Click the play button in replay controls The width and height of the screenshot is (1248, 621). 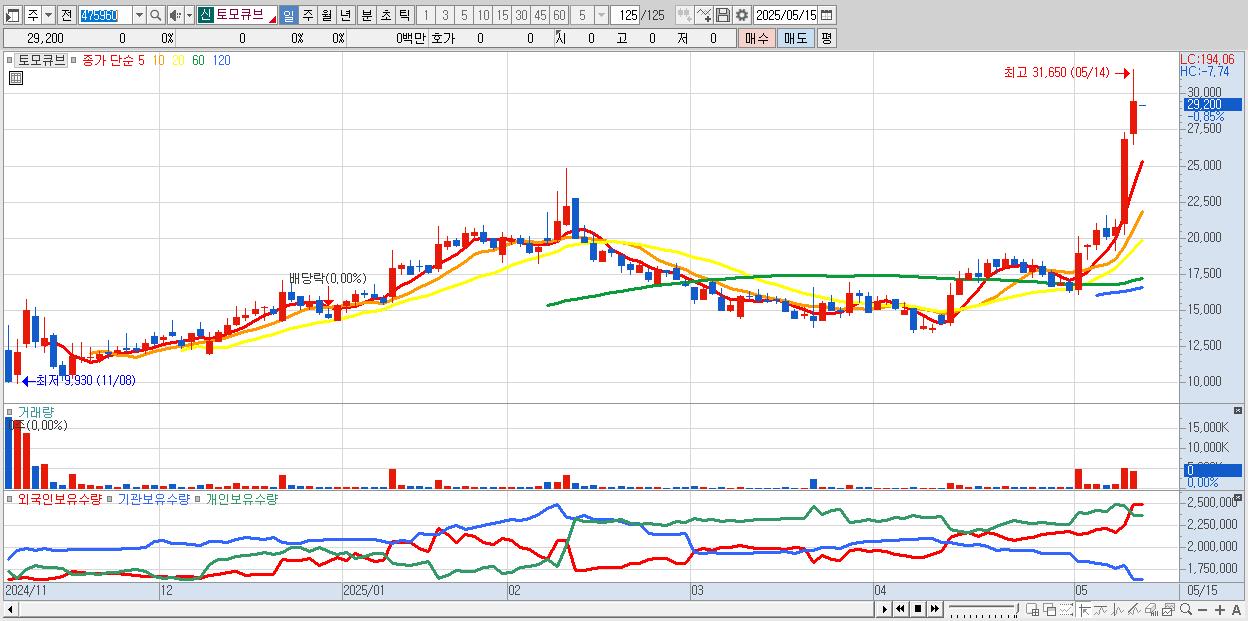pos(884,609)
